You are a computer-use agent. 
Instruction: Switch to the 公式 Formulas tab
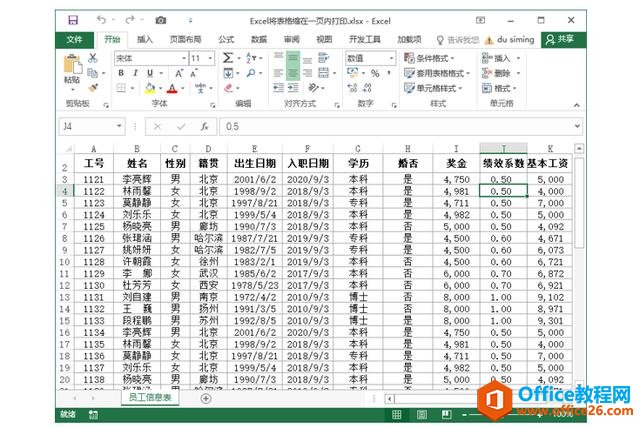(226, 40)
